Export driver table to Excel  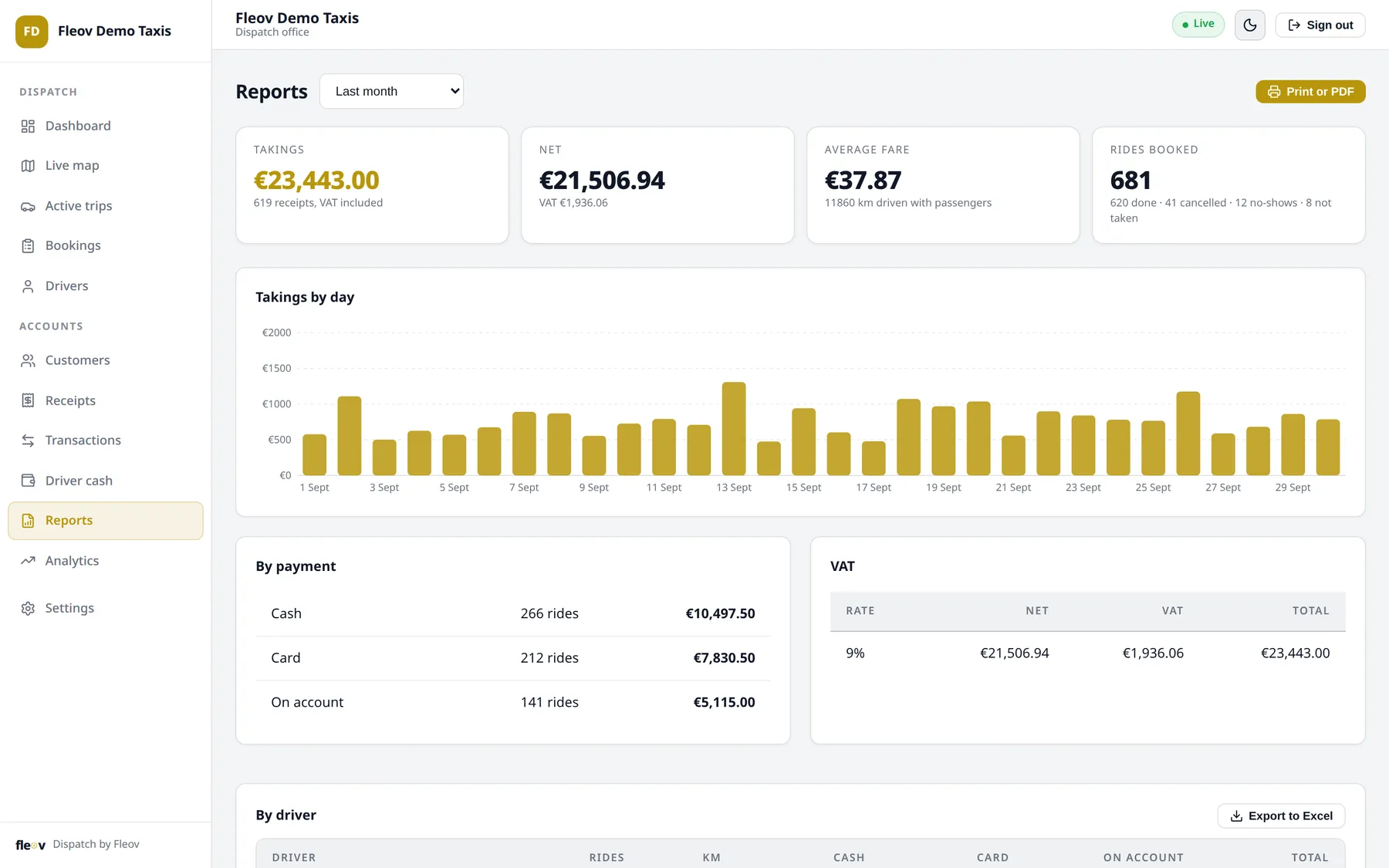[x=1281, y=816]
